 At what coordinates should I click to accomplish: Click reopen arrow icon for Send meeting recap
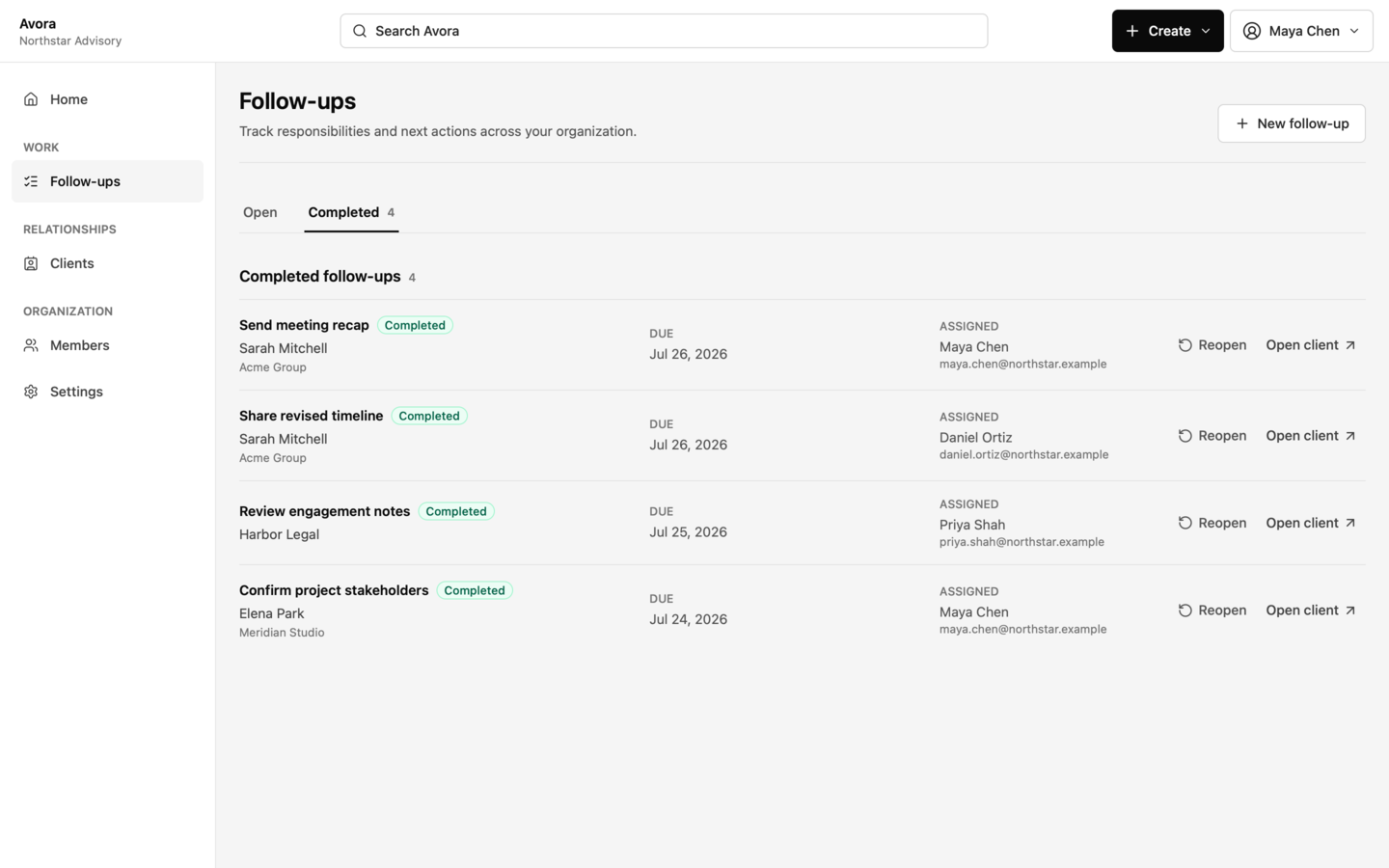pyautogui.click(x=1185, y=345)
